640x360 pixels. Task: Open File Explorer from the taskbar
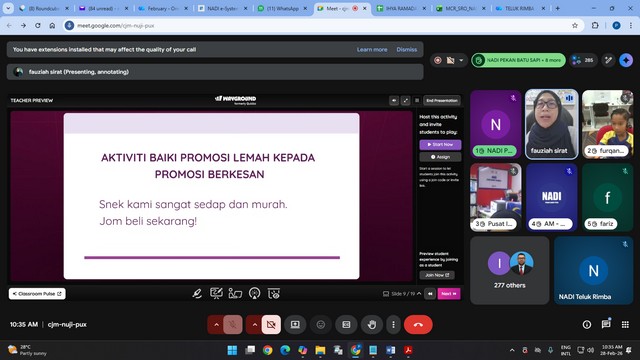pyautogui.click(x=320, y=350)
